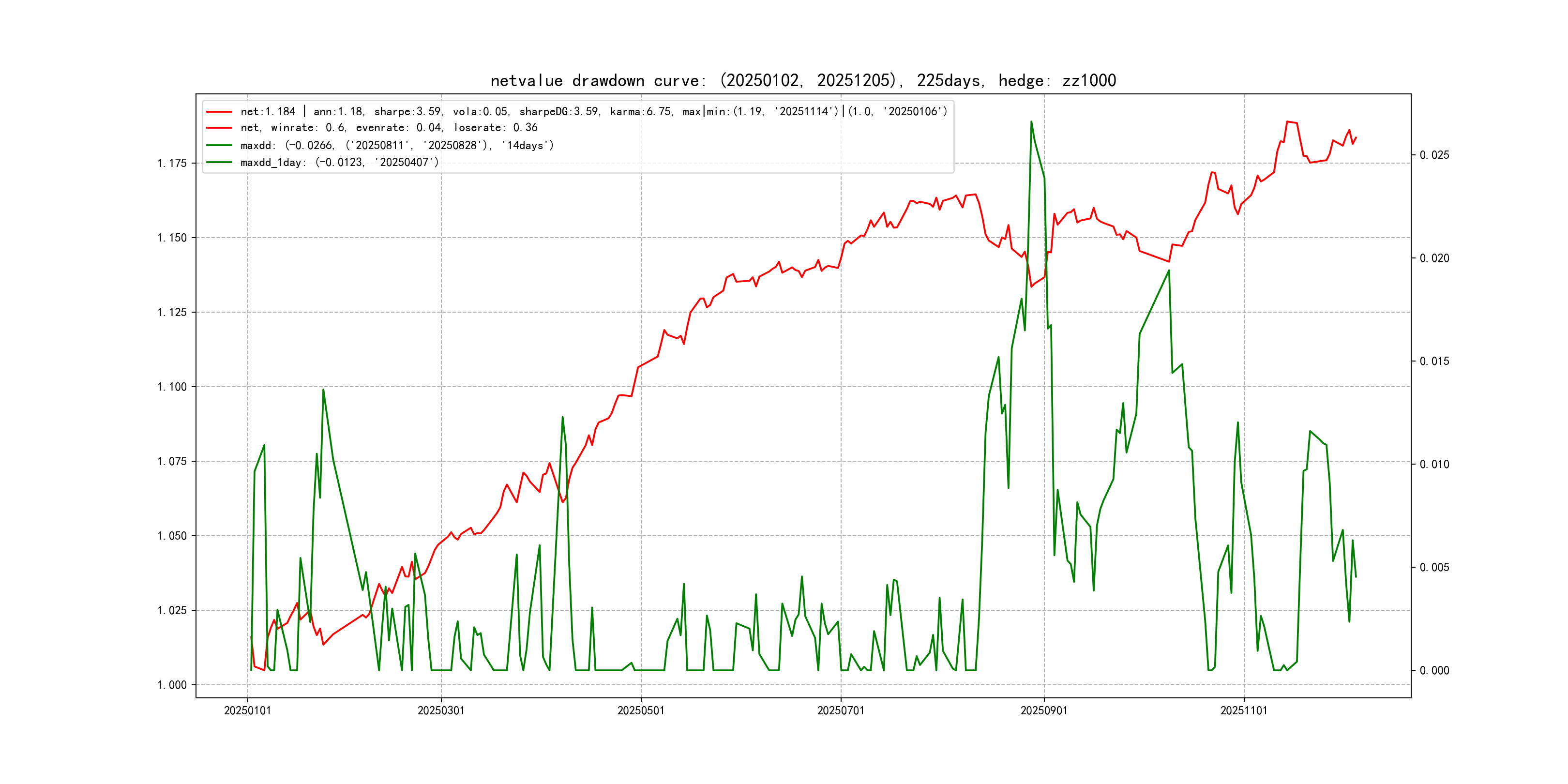Click the x-axis label 20250101
The image size is (1568, 784).
247,711
